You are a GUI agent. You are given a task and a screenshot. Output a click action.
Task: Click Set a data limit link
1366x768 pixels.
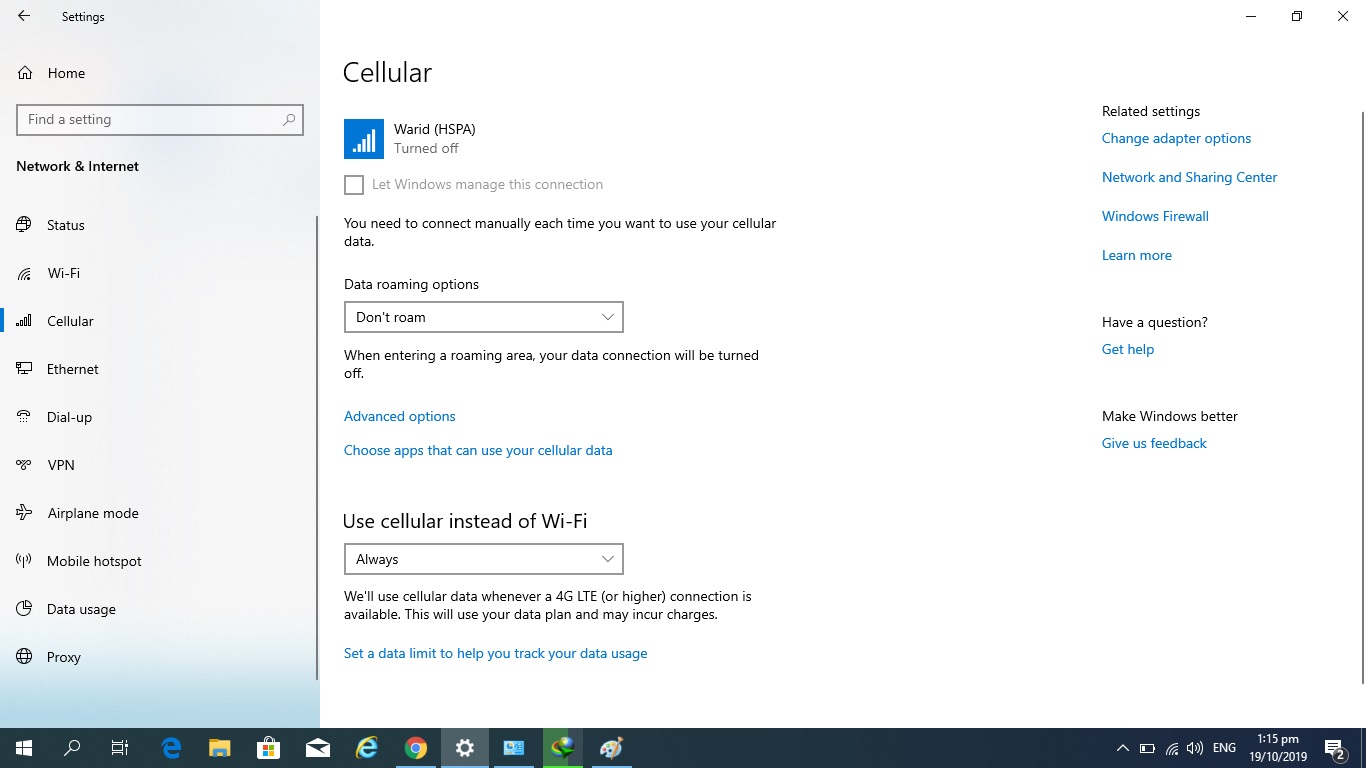coord(495,653)
